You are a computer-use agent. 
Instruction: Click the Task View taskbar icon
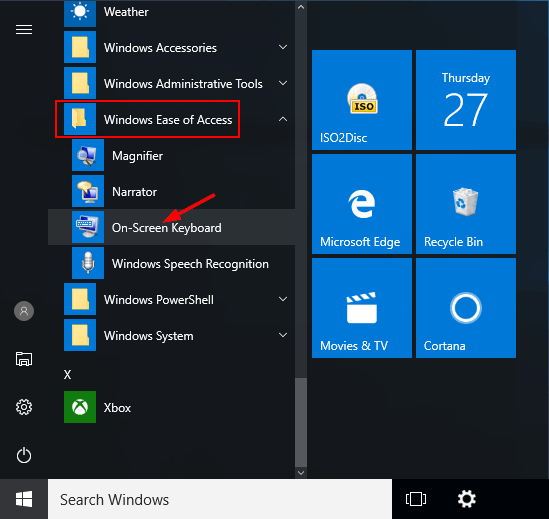pos(416,499)
